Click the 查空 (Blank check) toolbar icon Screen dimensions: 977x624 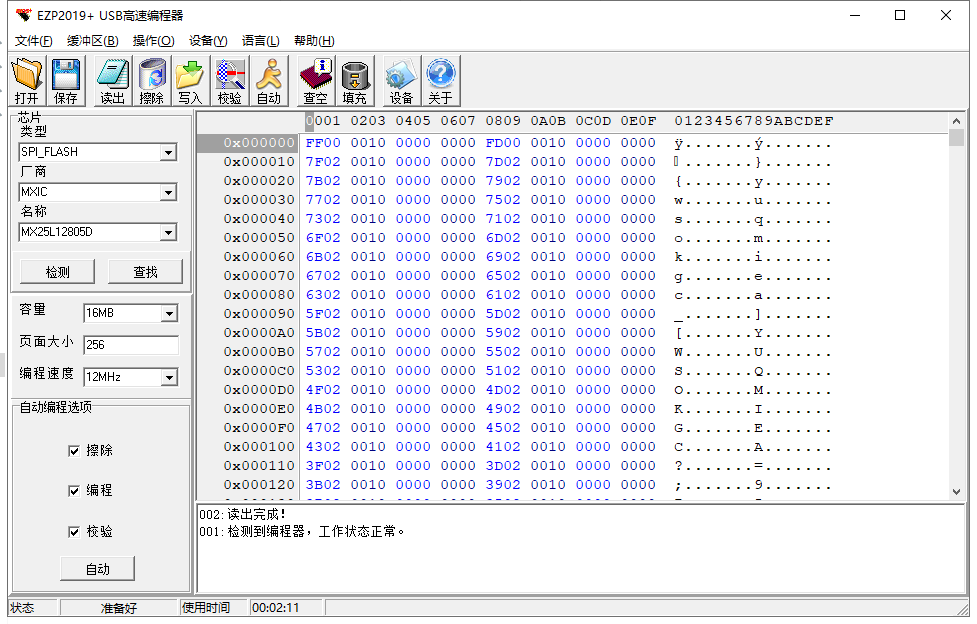coord(315,79)
